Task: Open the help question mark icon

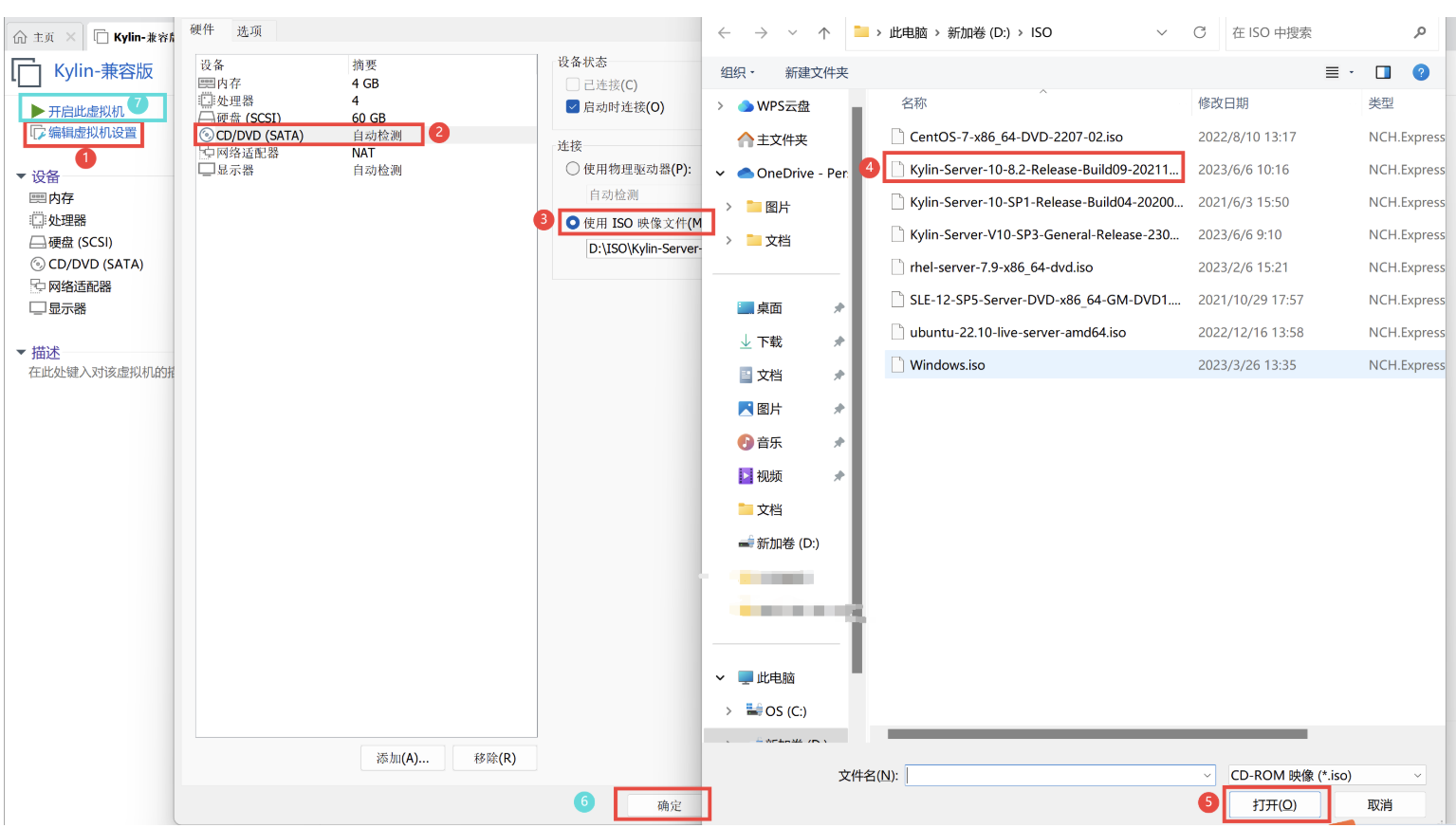Action: point(1421,72)
